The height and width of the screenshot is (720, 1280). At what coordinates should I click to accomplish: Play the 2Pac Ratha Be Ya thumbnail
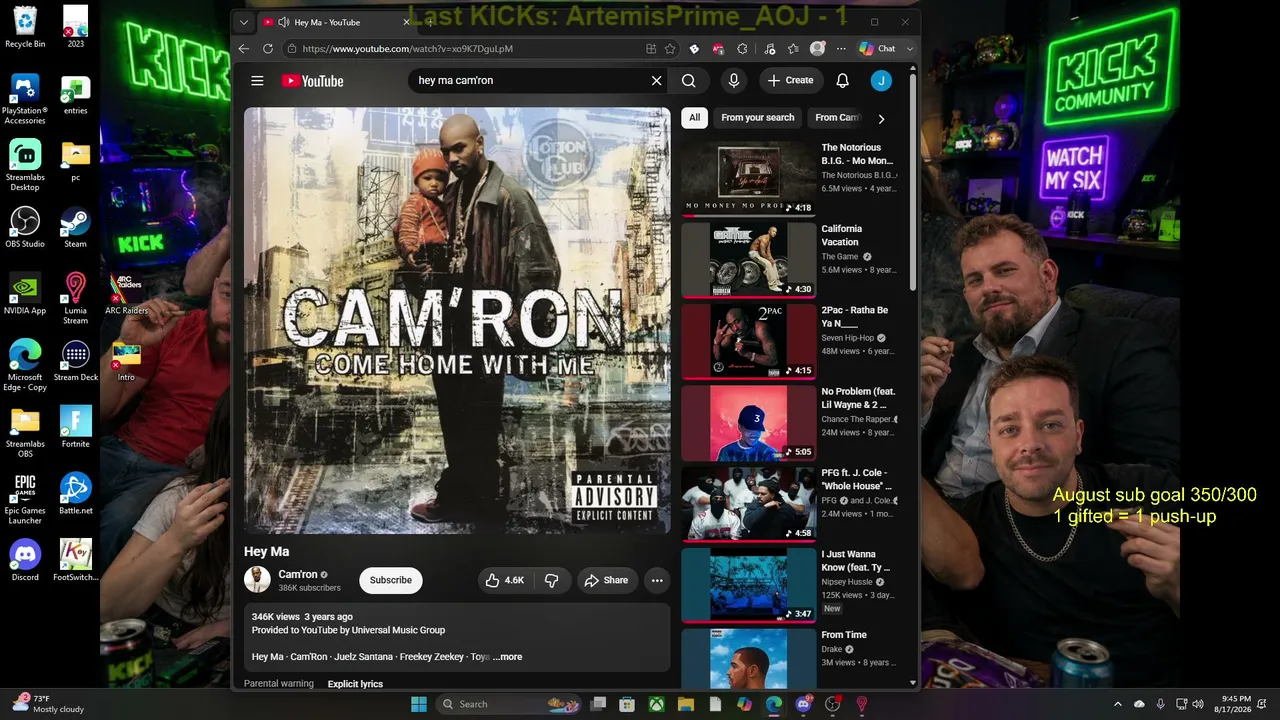pyautogui.click(x=749, y=341)
